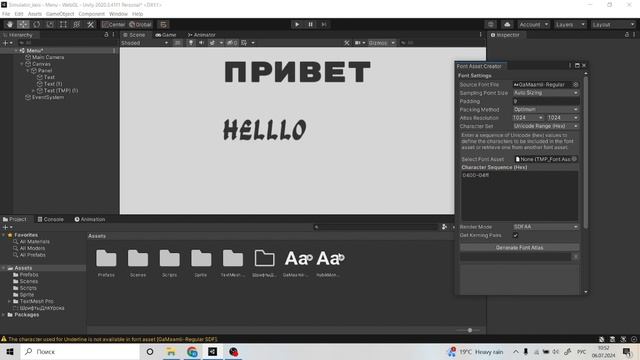The image size is (640, 360).
Task: Open custom editor tools icon
Action: pyautogui.click(x=90, y=24)
